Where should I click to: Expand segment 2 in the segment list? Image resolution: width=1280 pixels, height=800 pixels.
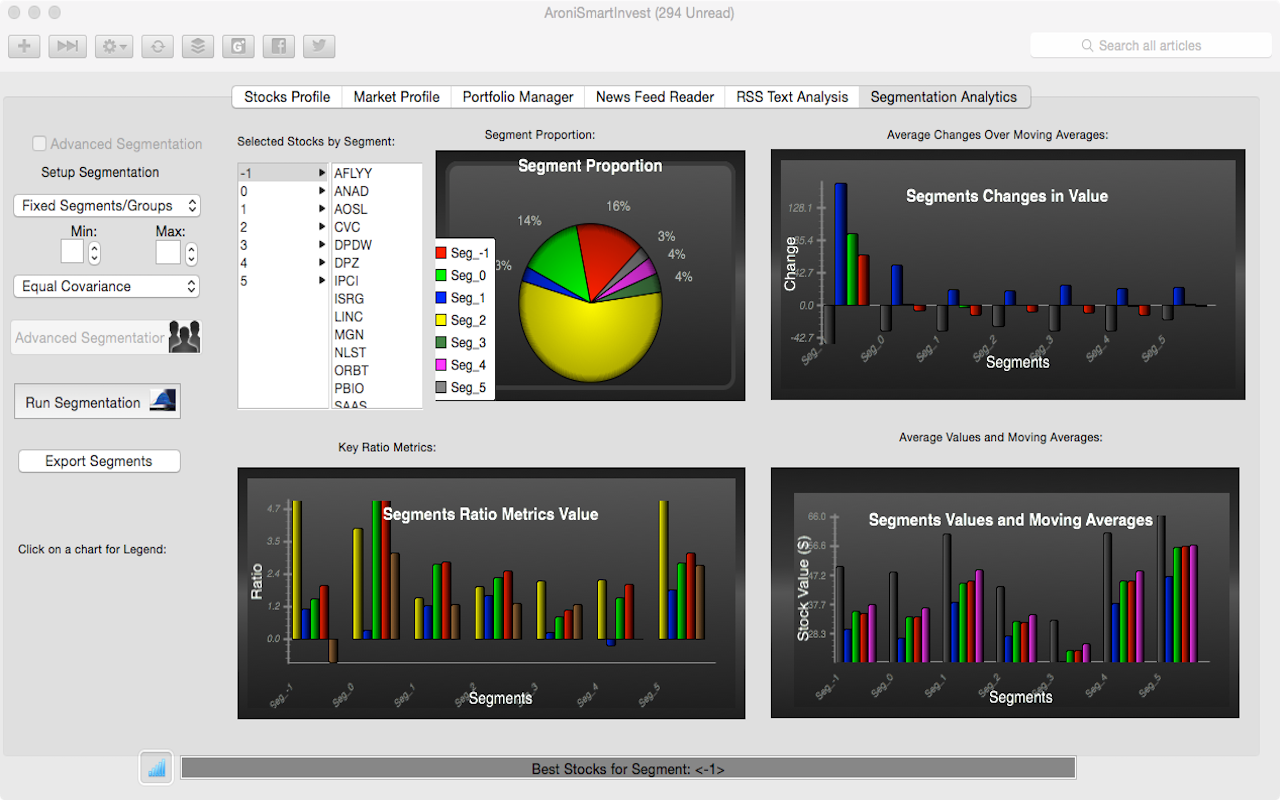322,227
